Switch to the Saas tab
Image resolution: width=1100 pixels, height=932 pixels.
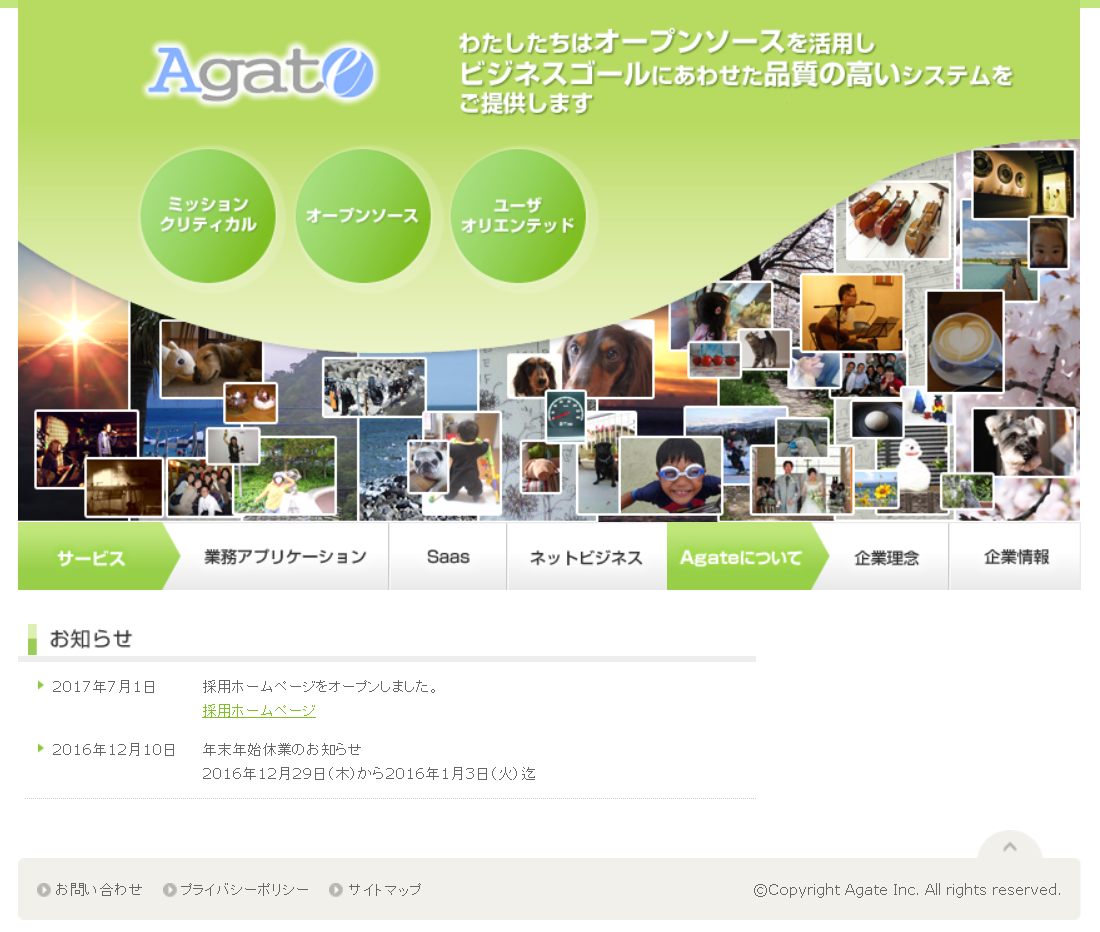click(x=447, y=557)
